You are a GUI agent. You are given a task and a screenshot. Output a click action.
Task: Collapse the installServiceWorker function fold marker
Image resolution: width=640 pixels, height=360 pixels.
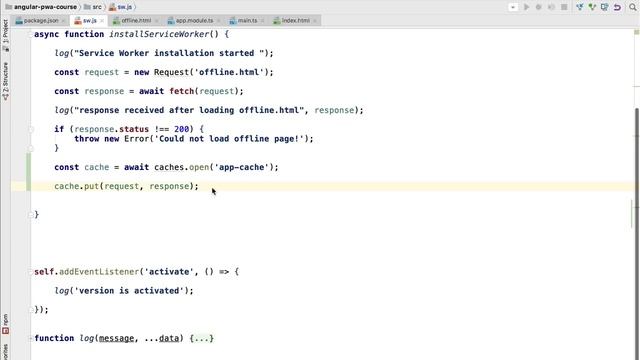(31, 34)
